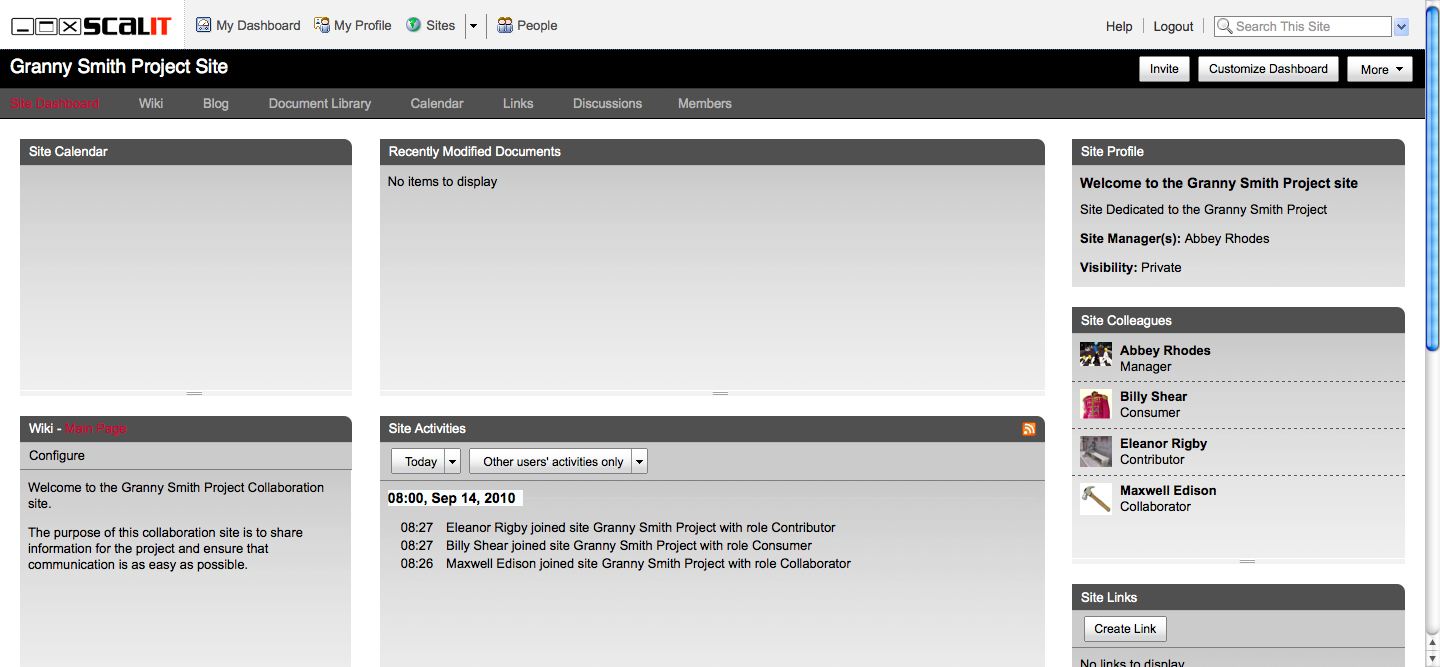
Task: Click Billy Shear avatar
Action: 1096,404
